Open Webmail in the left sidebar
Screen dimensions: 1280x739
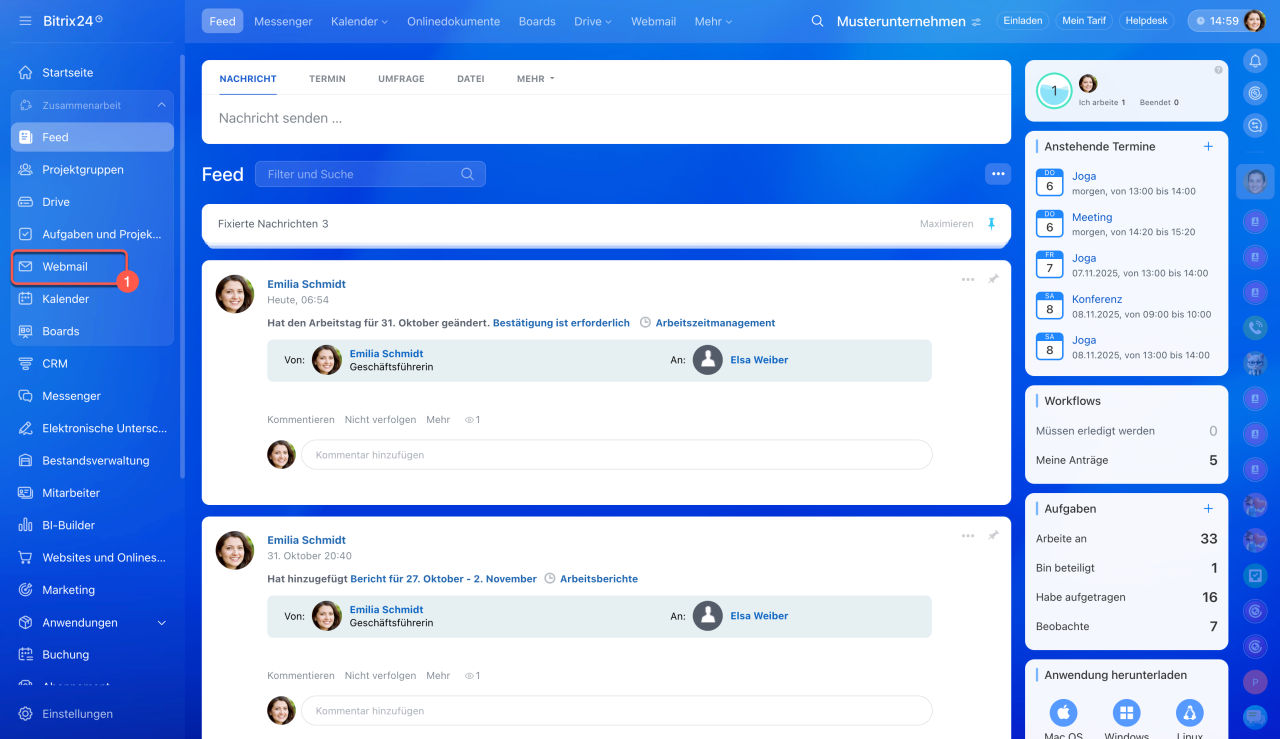[65, 267]
